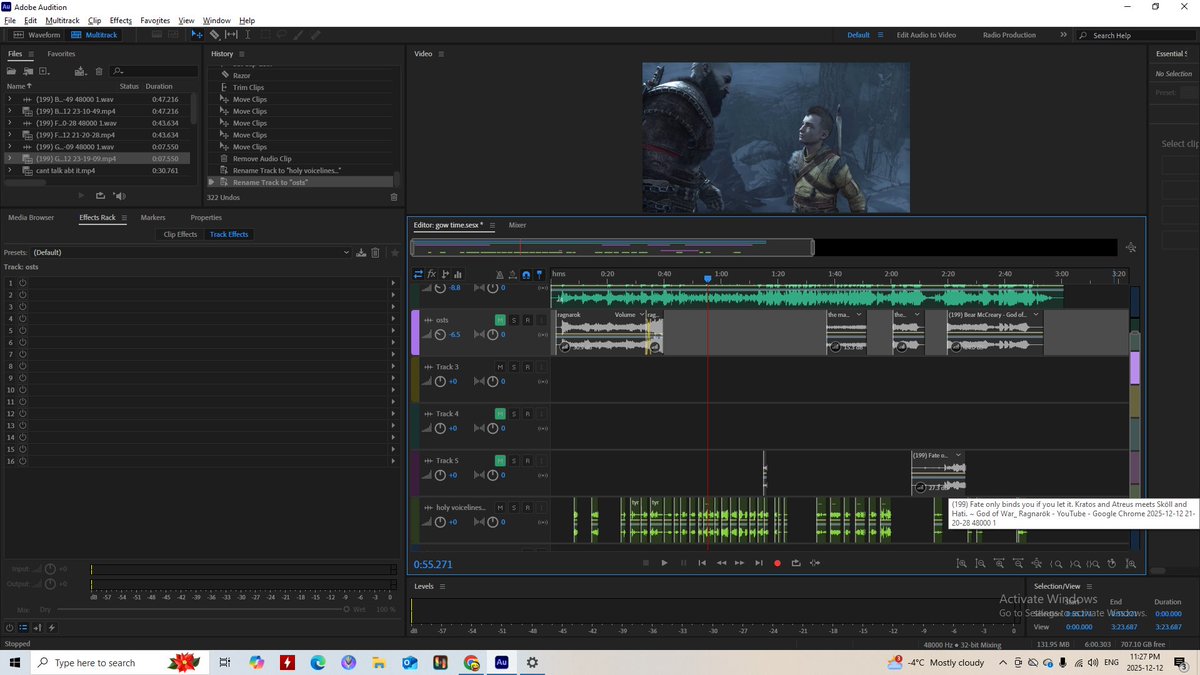Switch to the Markers tab

[x=153, y=217]
